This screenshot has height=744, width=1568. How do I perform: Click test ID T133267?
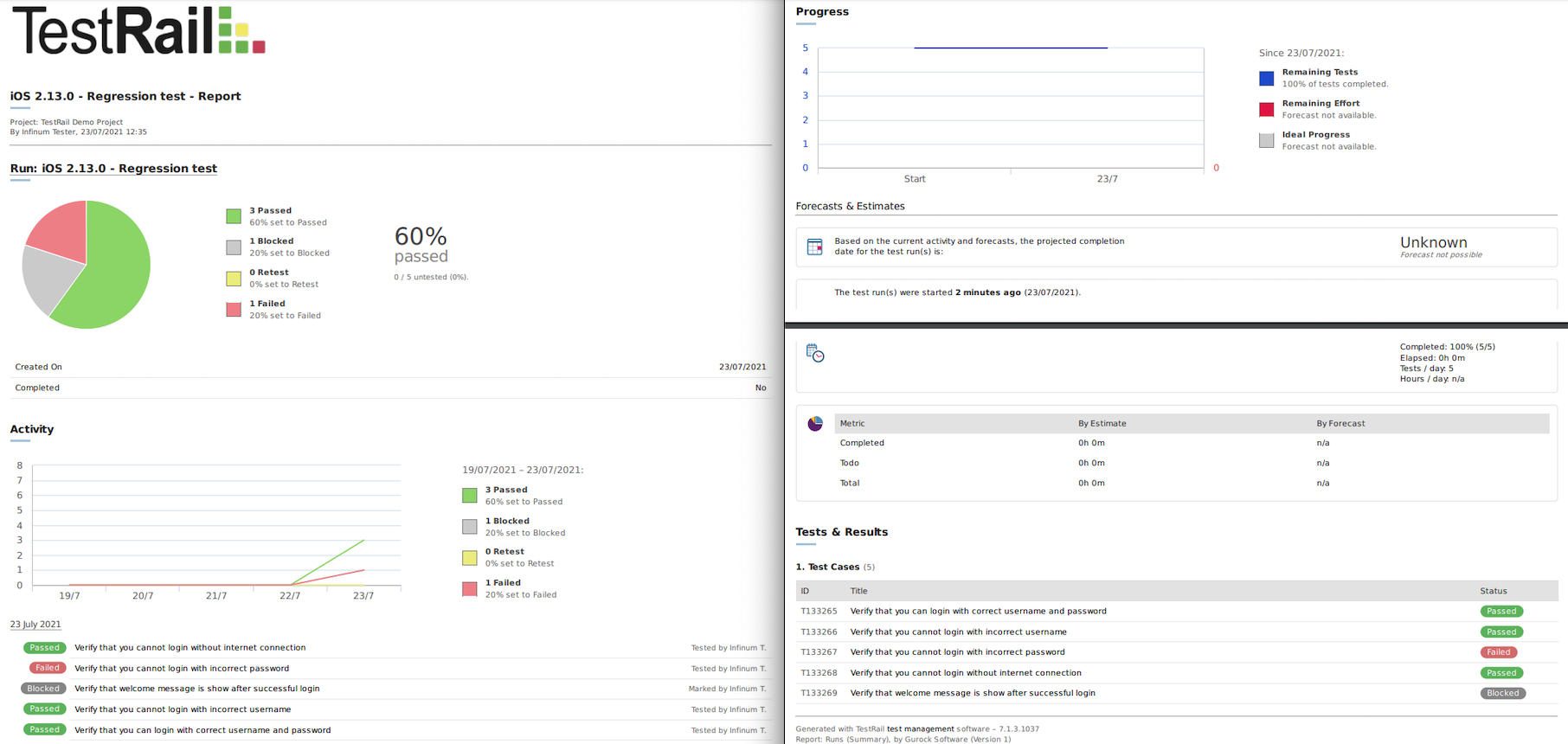[x=819, y=652]
